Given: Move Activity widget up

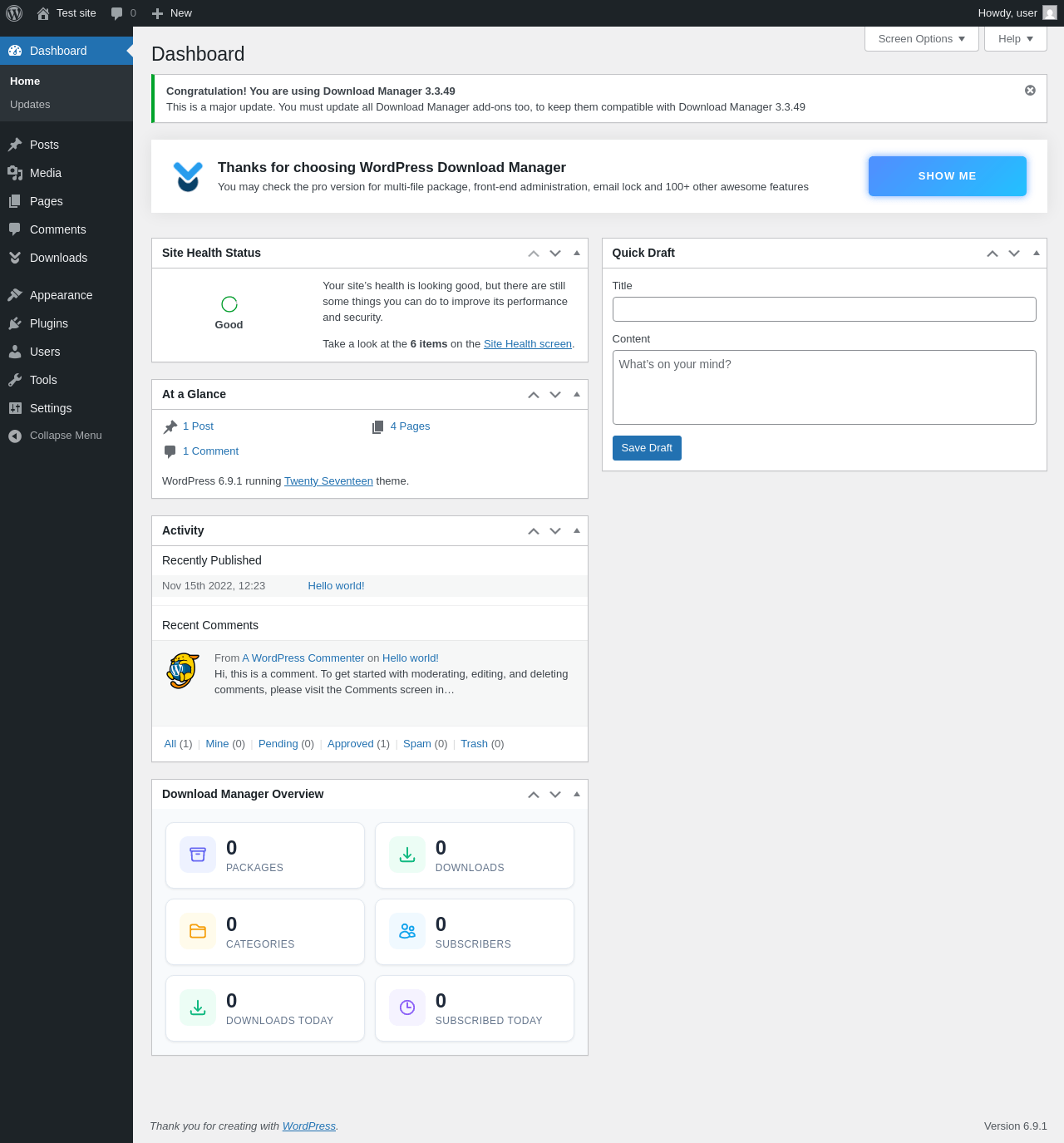Looking at the screenshot, I should coord(534,531).
